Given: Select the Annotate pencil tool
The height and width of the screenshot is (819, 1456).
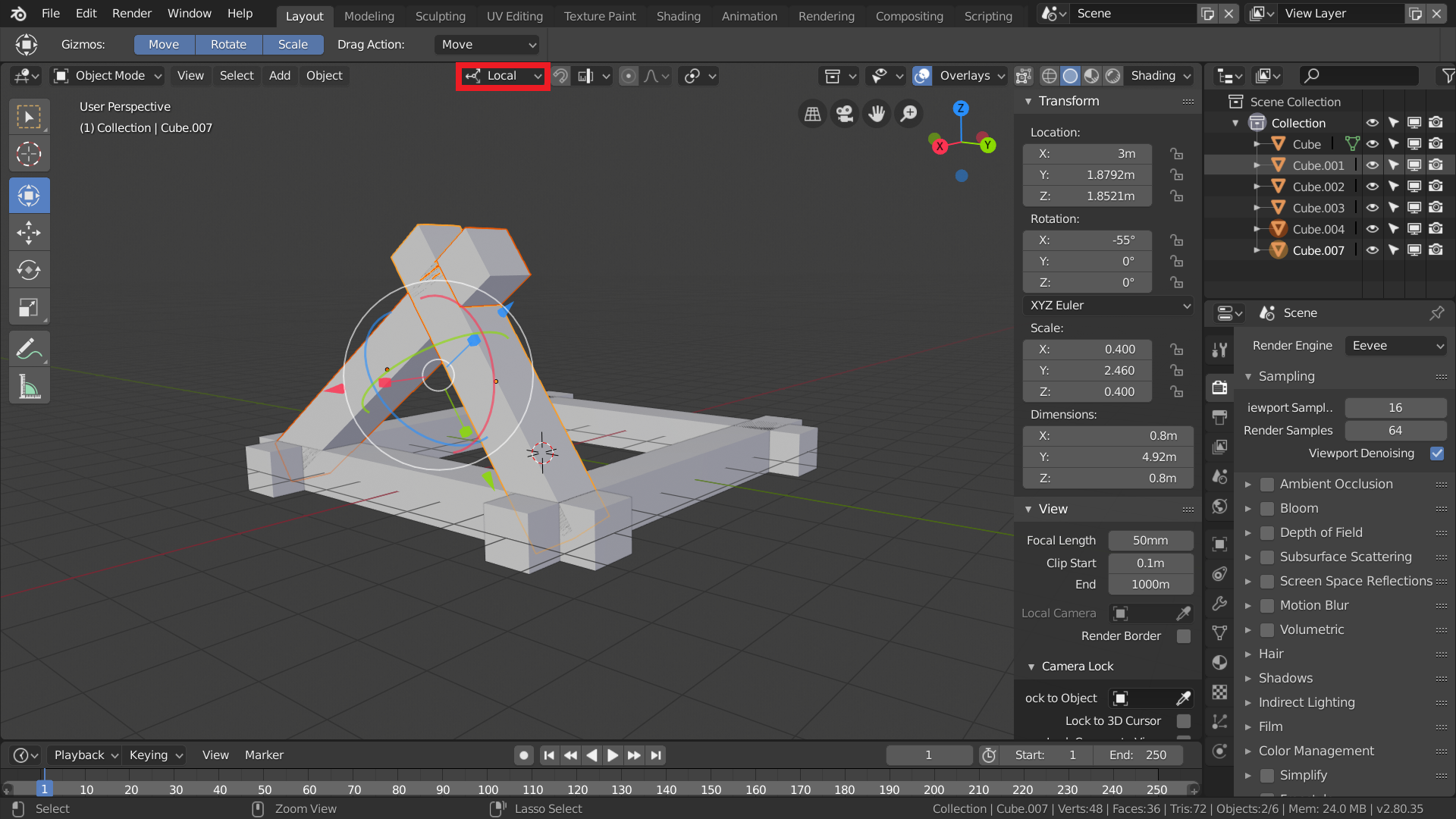Looking at the screenshot, I should pyautogui.click(x=29, y=350).
